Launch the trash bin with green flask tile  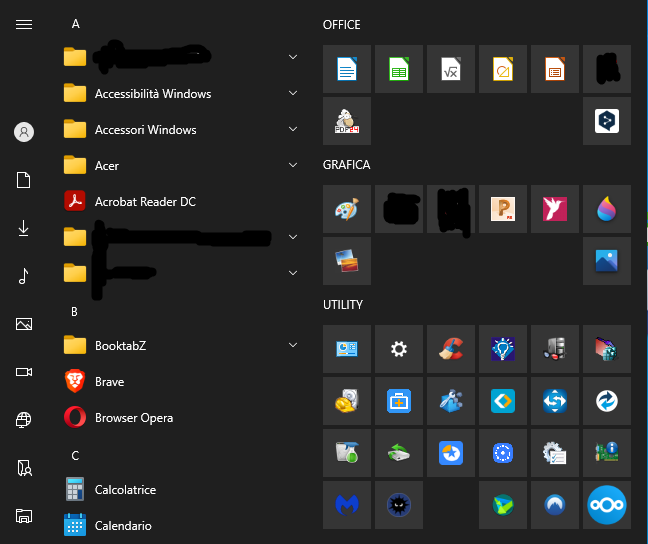click(x=347, y=453)
